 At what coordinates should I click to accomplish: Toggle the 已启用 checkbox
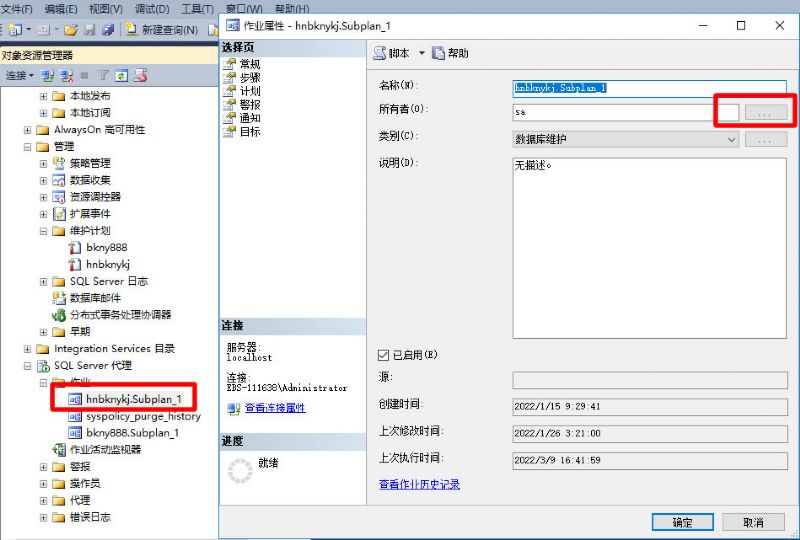384,355
